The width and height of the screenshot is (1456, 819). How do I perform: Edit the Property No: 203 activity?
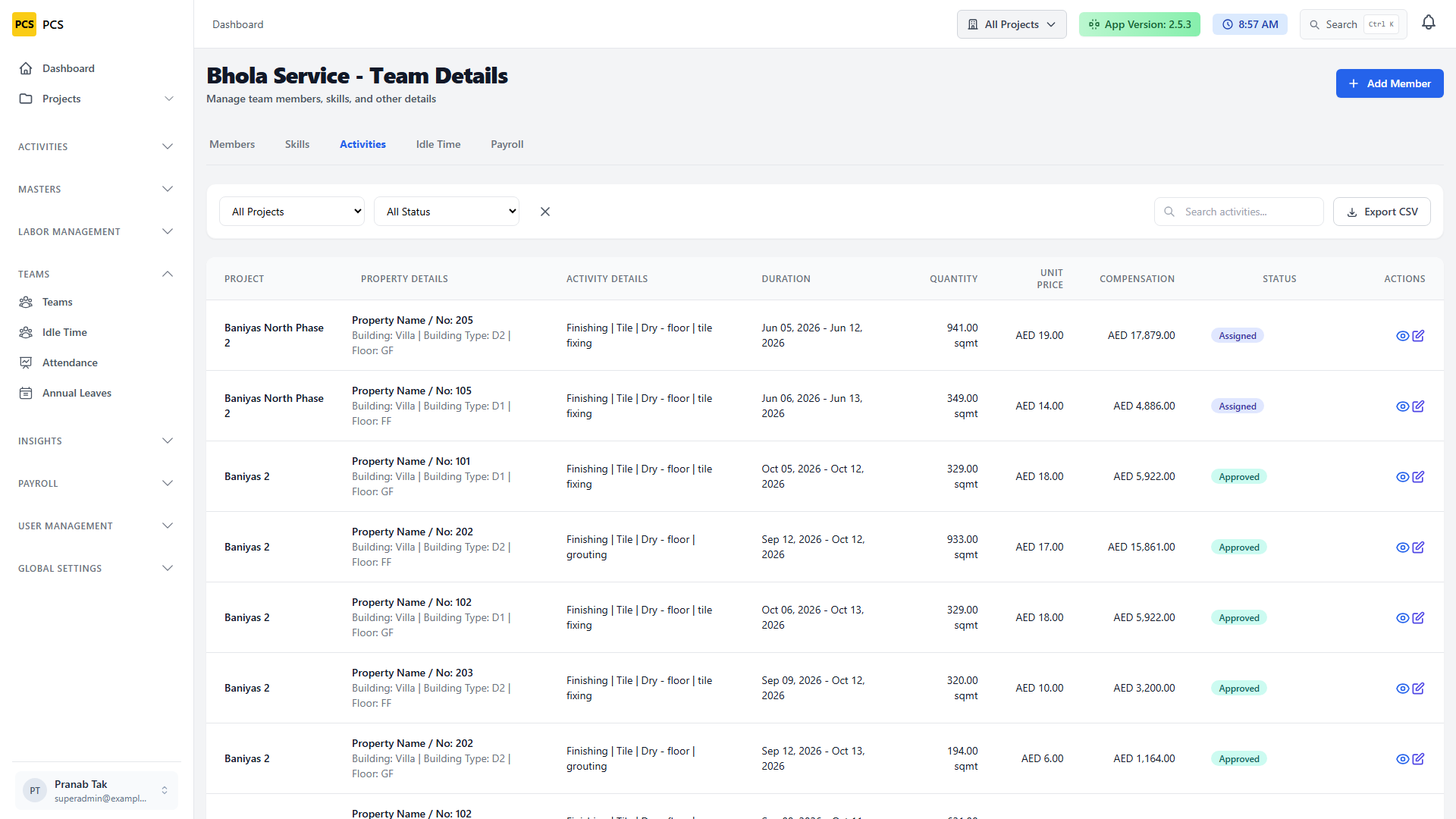tap(1418, 689)
